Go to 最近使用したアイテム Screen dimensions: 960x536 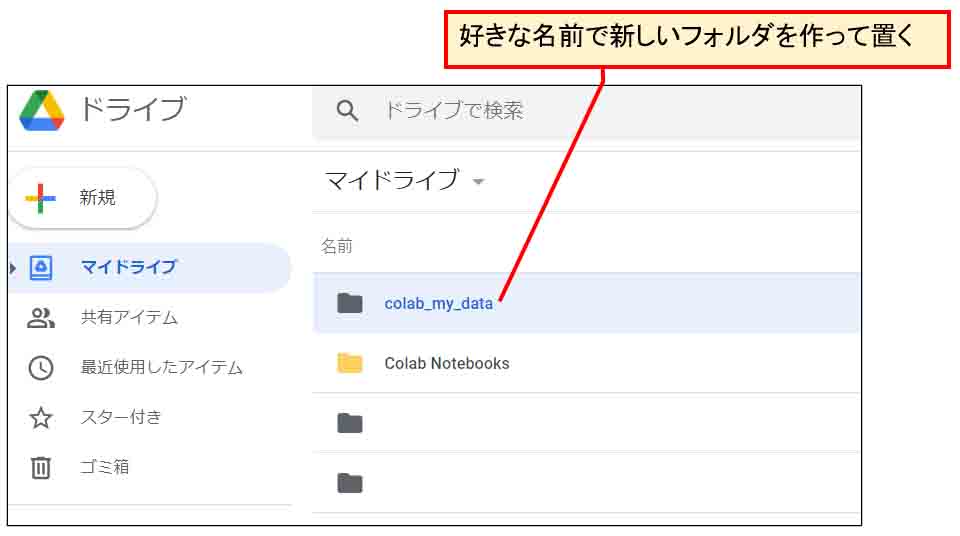click(161, 368)
